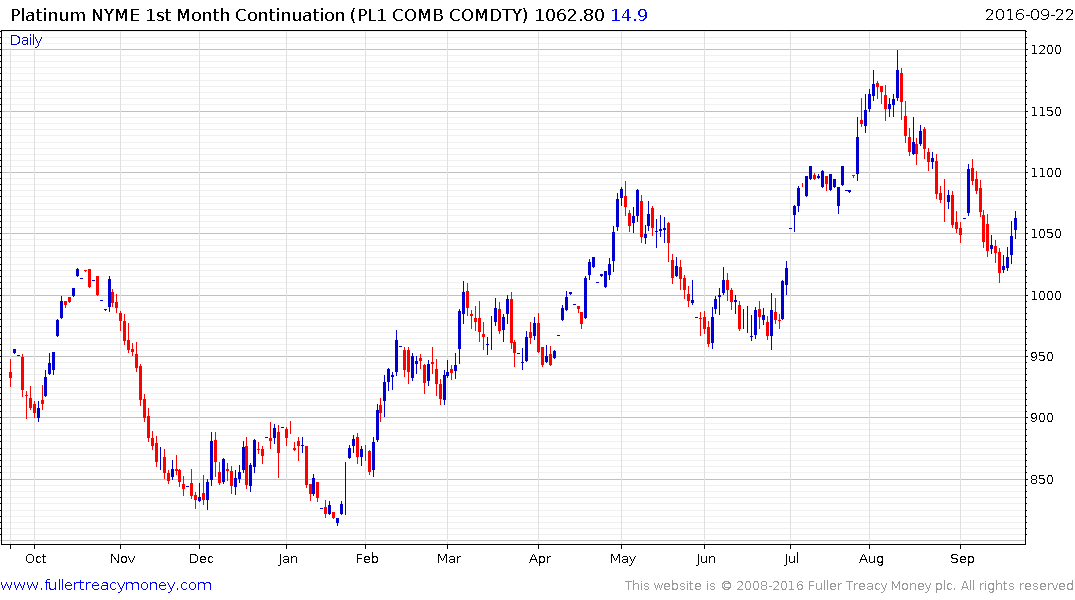Click the Dec label on the time axis
1075x600 pixels.
202,559
